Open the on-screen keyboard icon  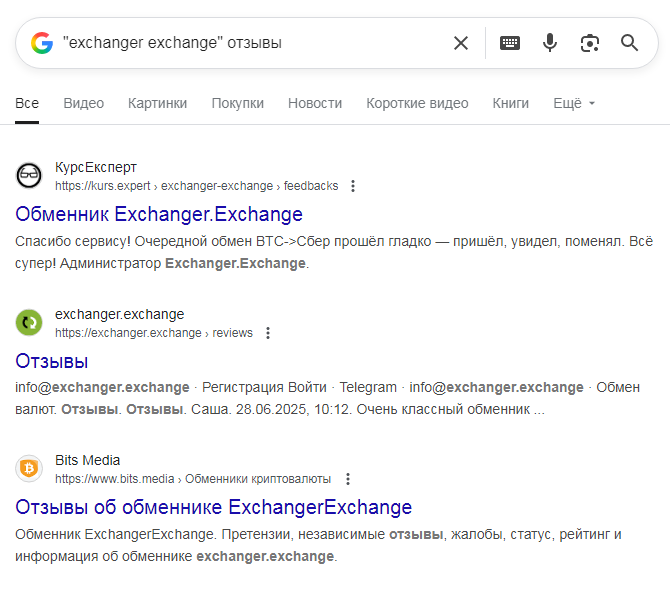(510, 43)
